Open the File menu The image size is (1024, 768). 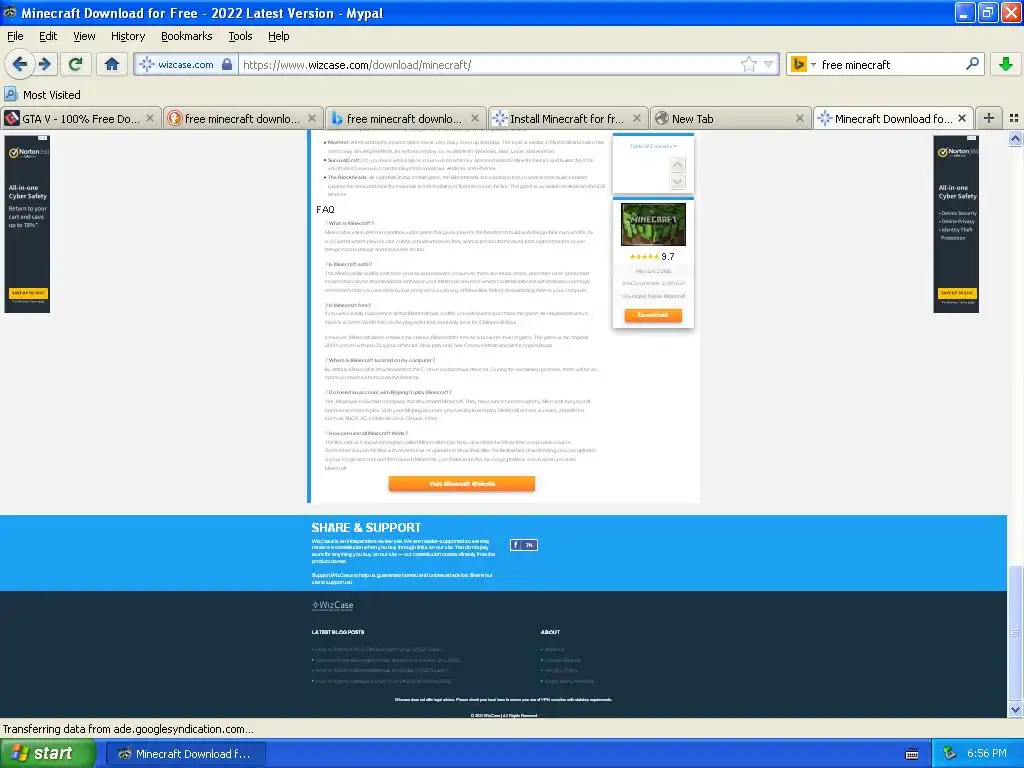[15, 36]
